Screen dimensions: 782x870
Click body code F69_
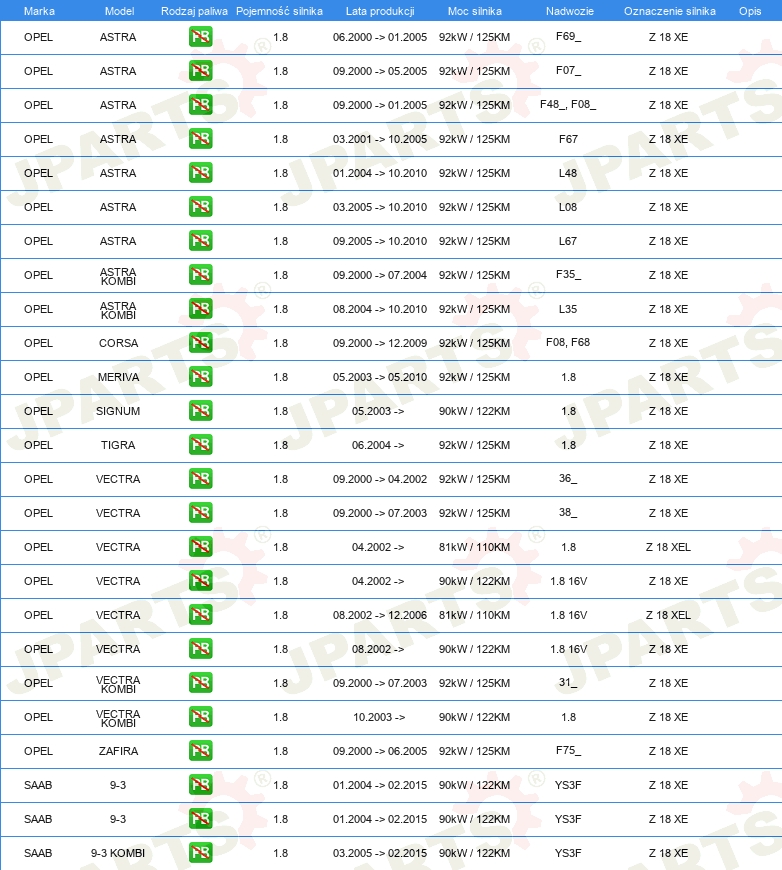568,37
